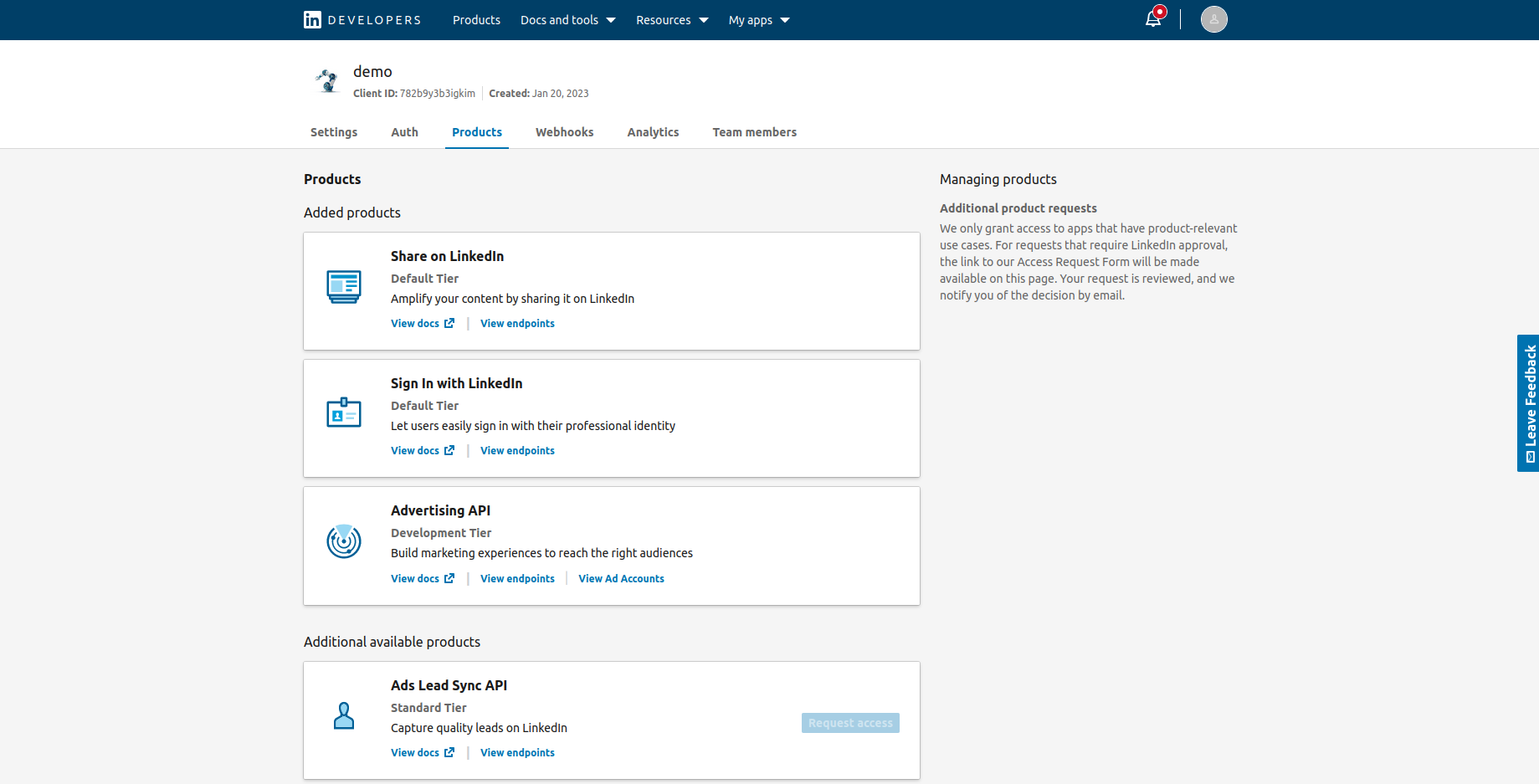Switch to the Settings tab

coord(334,132)
